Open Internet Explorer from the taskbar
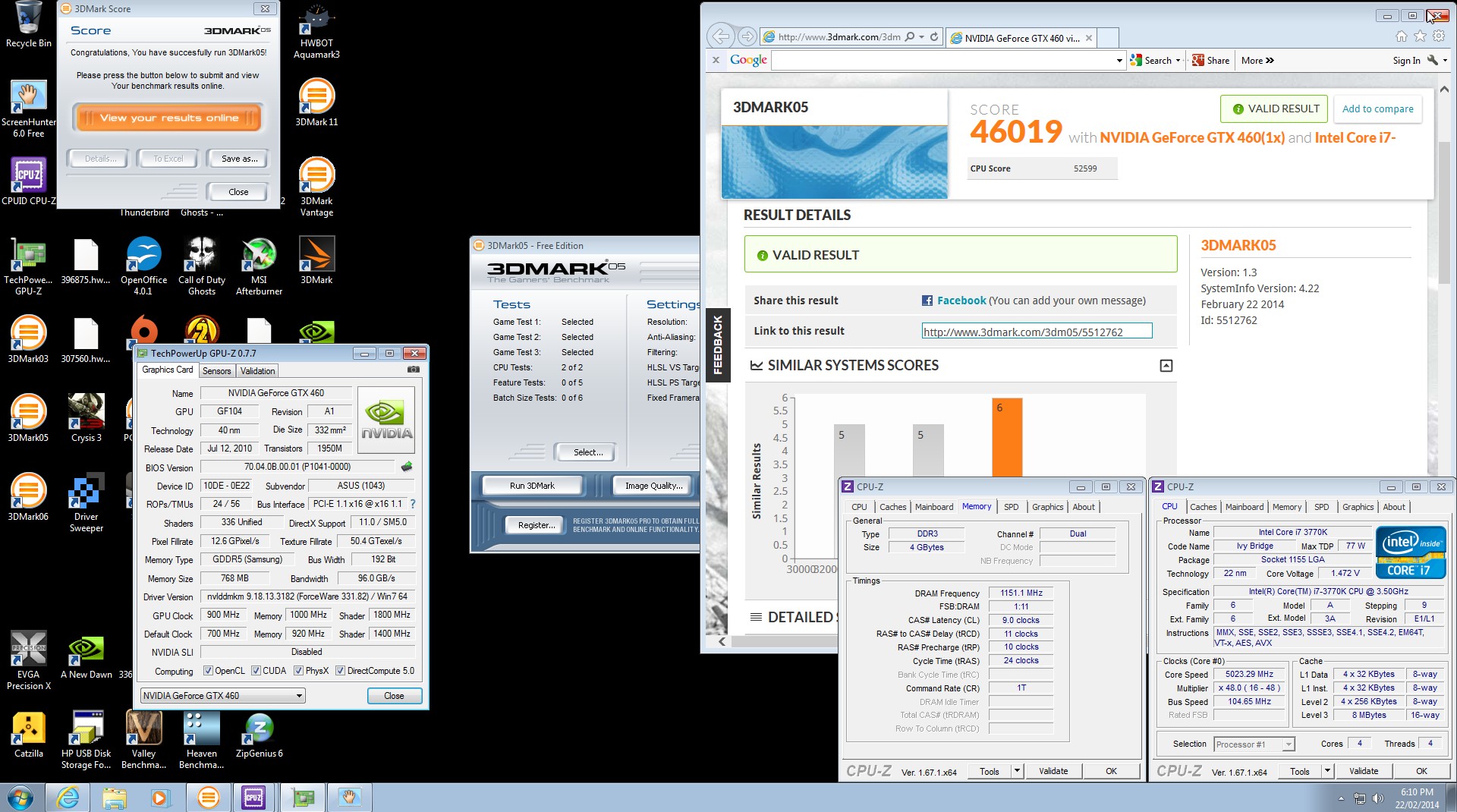The height and width of the screenshot is (812, 1457). pos(68,798)
